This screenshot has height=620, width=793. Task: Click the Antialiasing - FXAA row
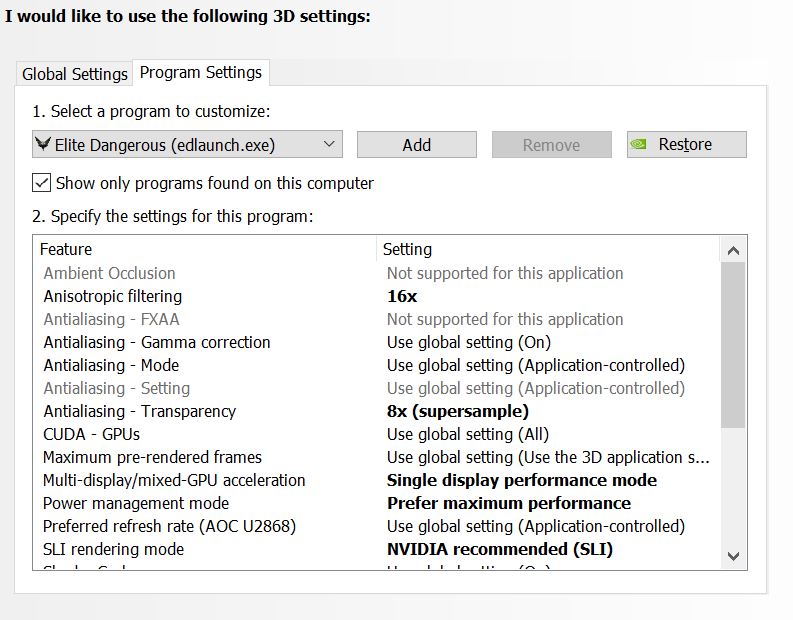coord(111,319)
